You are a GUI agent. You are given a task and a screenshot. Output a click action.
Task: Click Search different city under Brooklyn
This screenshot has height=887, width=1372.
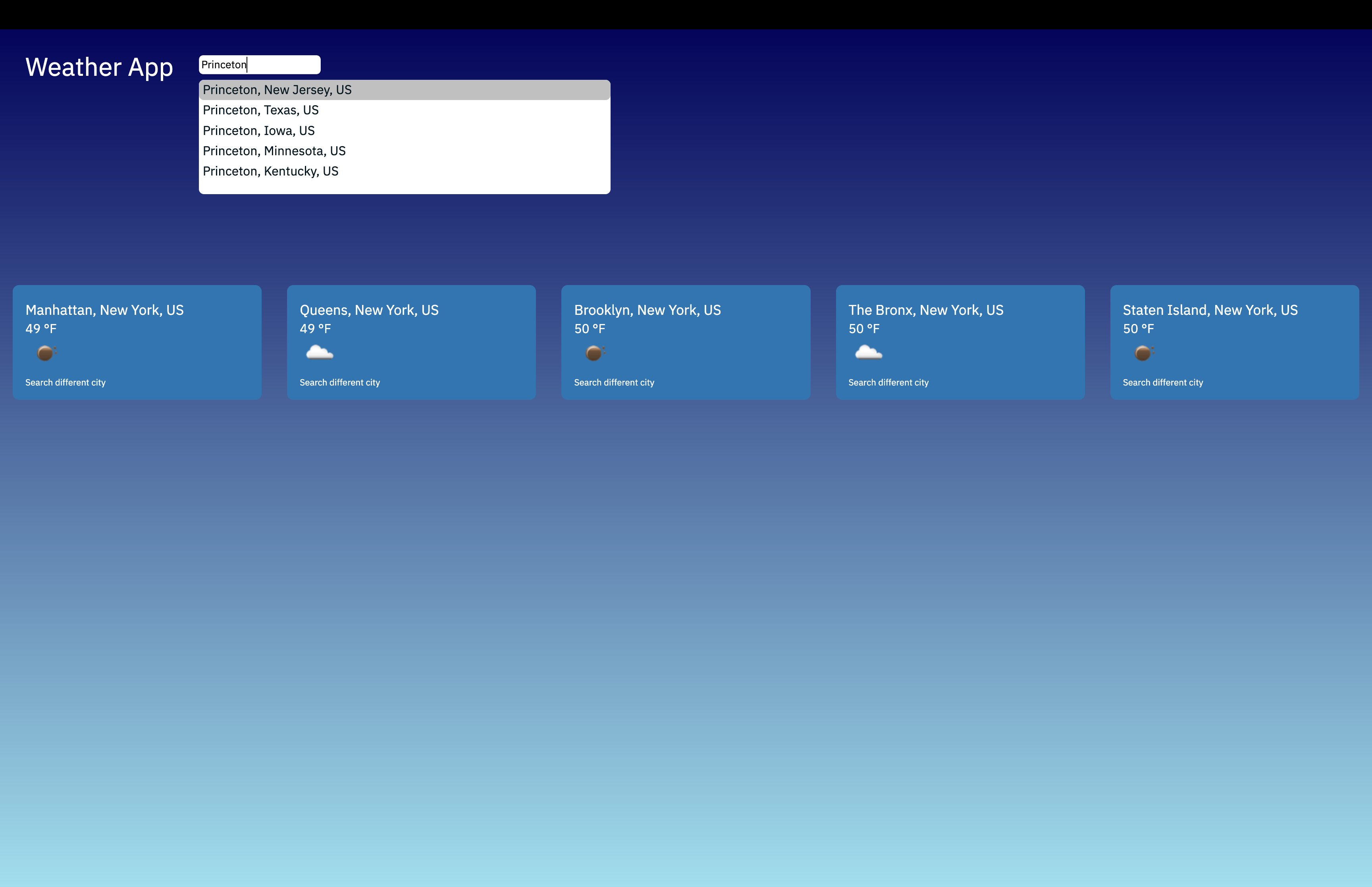tap(614, 382)
